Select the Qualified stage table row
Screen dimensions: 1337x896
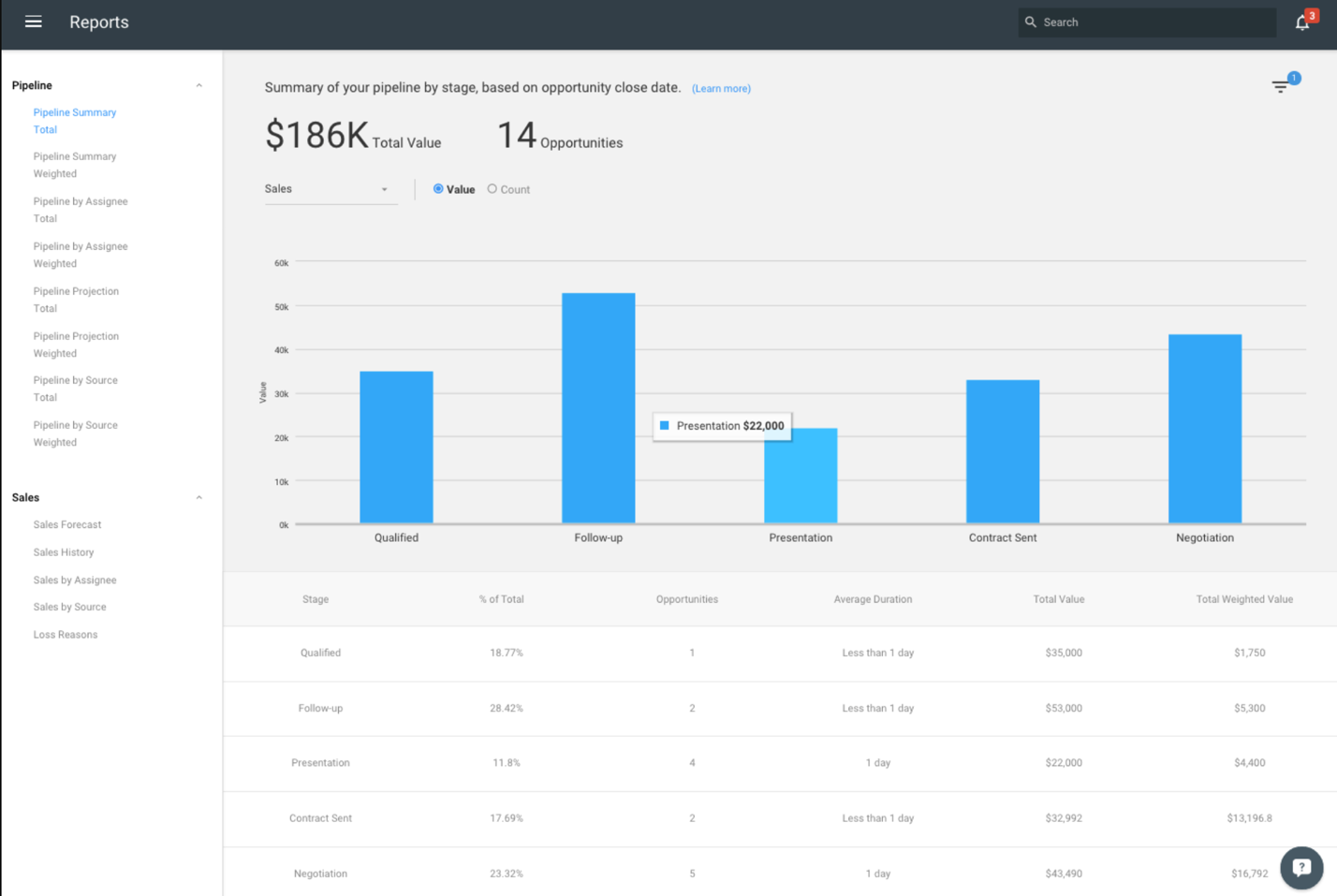[x=780, y=654]
